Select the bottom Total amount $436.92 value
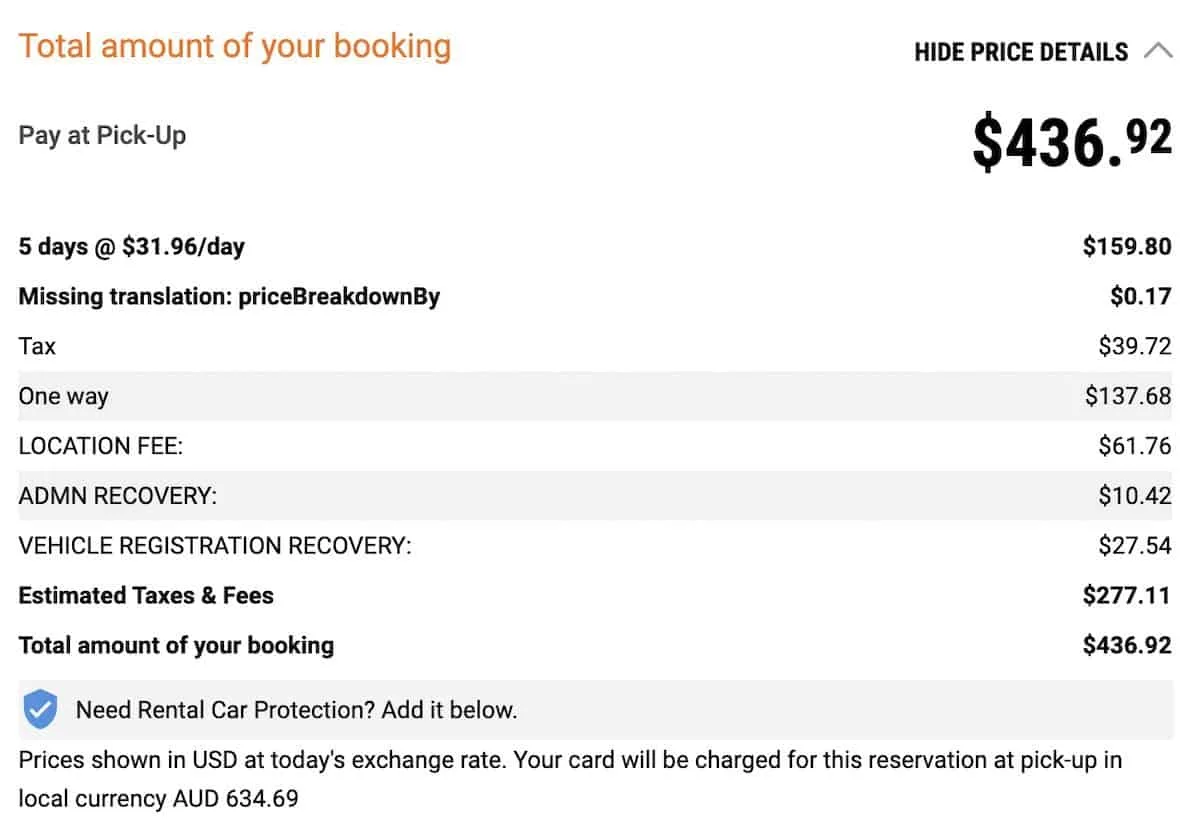1200x829 pixels. pyautogui.click(x=1127, y=646)
